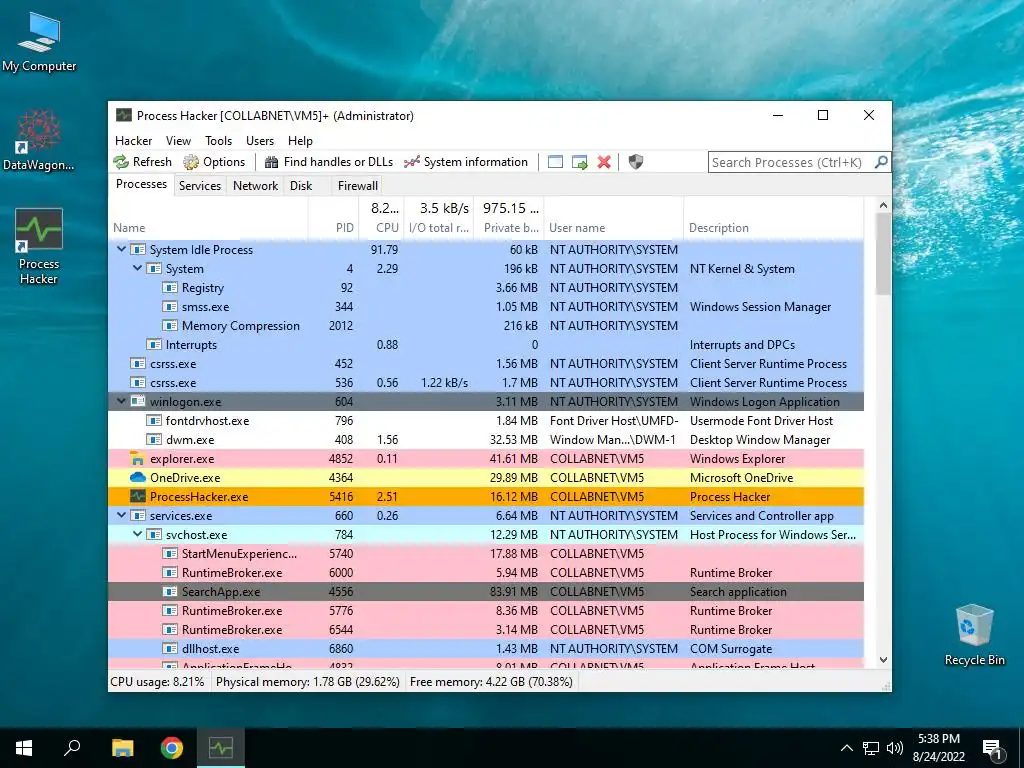Click the ProcessHacker.exe process icon
Image resolution: width=1024 pixels, height=768 pixels.
pos(137,496)
